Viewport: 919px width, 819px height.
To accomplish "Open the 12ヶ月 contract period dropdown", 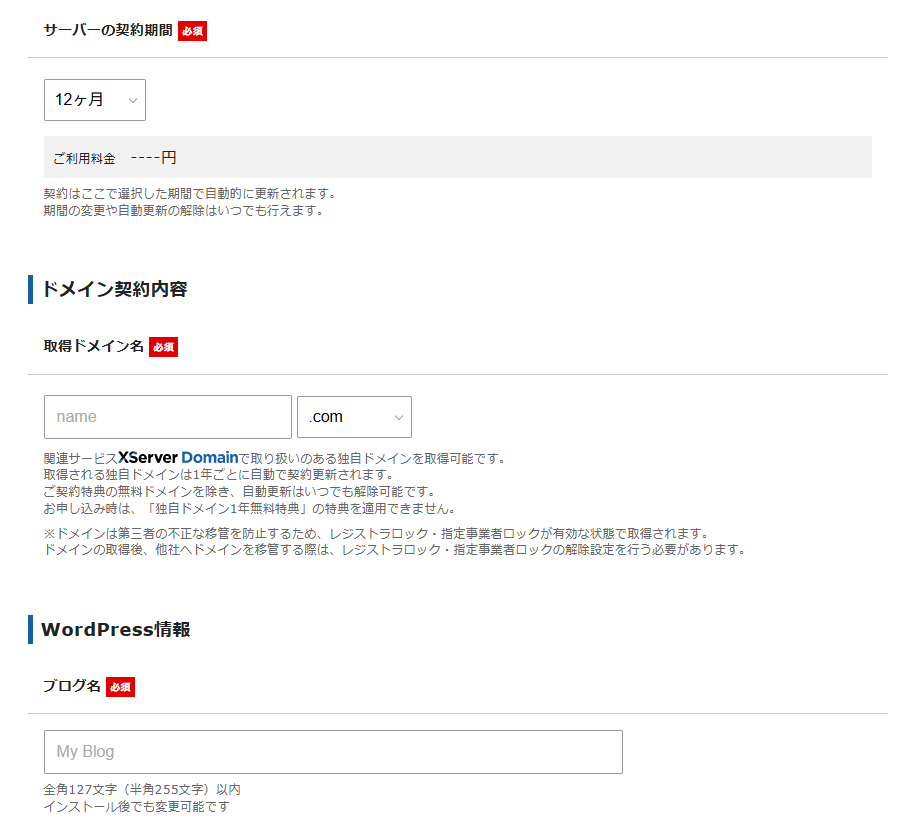I will point(94,100).
